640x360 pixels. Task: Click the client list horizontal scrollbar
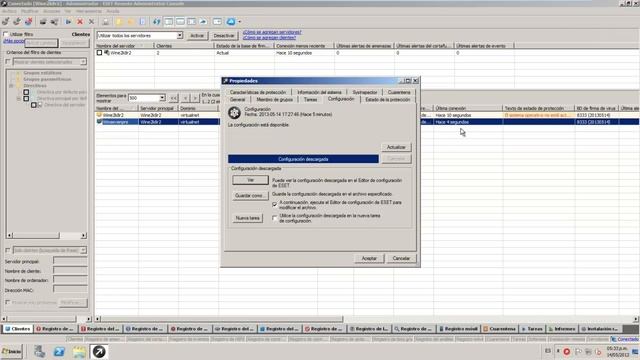[367, 319]
